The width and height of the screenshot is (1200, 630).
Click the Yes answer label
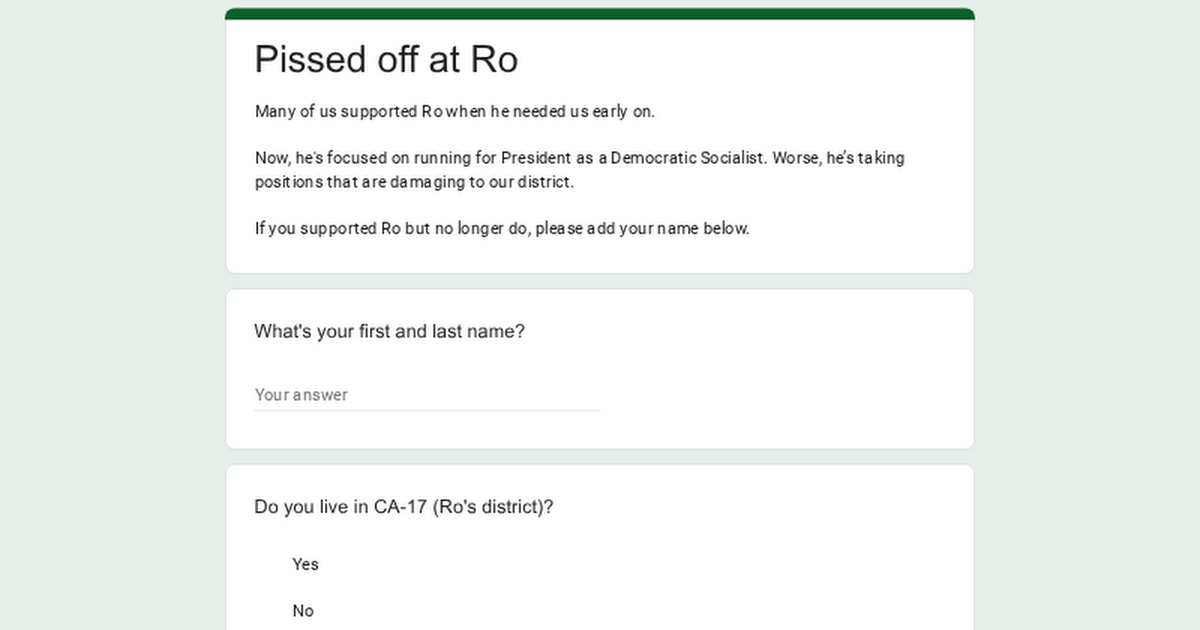point(305,564)
